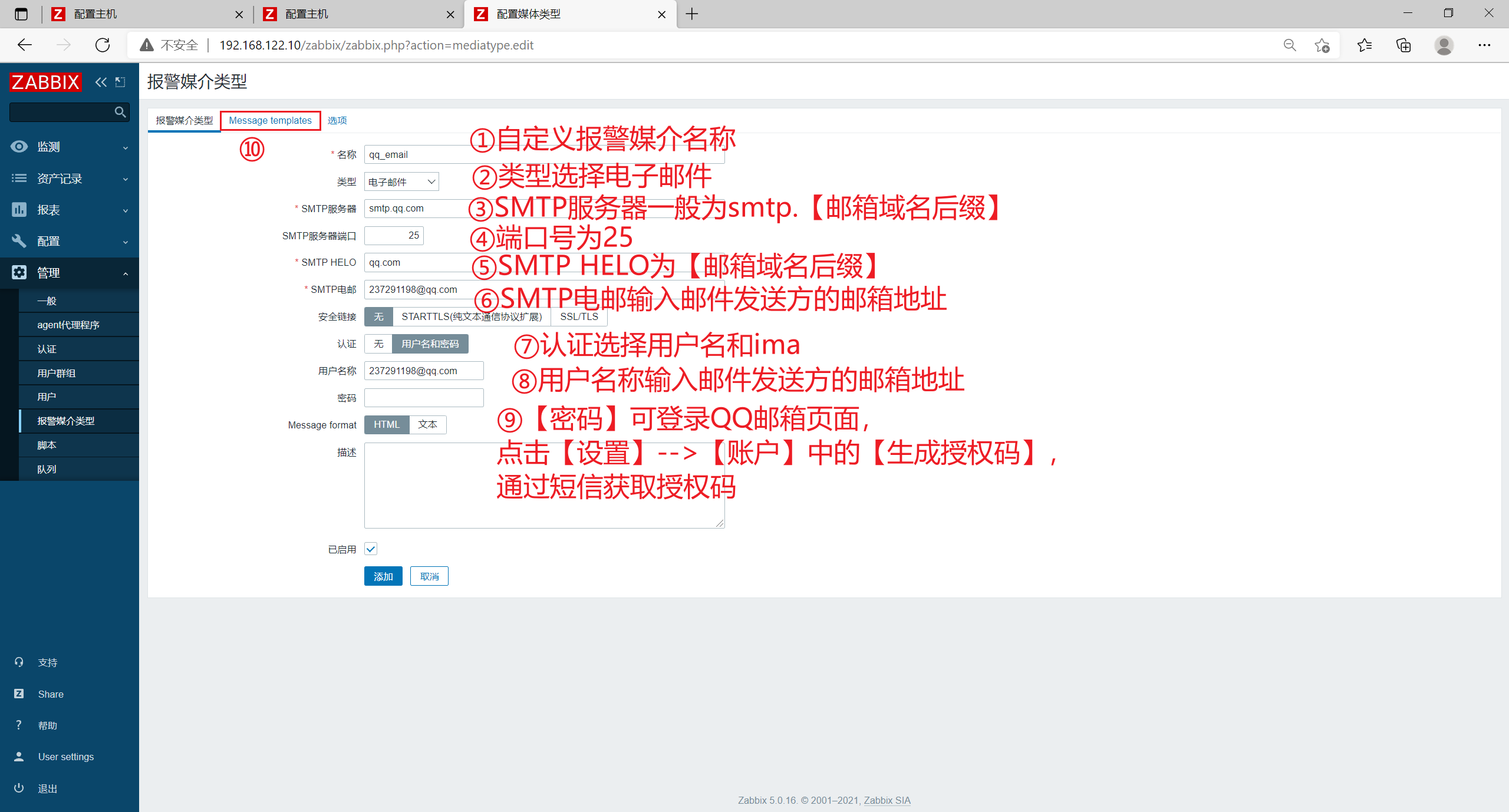The width and height of the screenshot is (1509, 812).
Task: Click the browser profile avatar
Action: click(x=1444, y=45)
